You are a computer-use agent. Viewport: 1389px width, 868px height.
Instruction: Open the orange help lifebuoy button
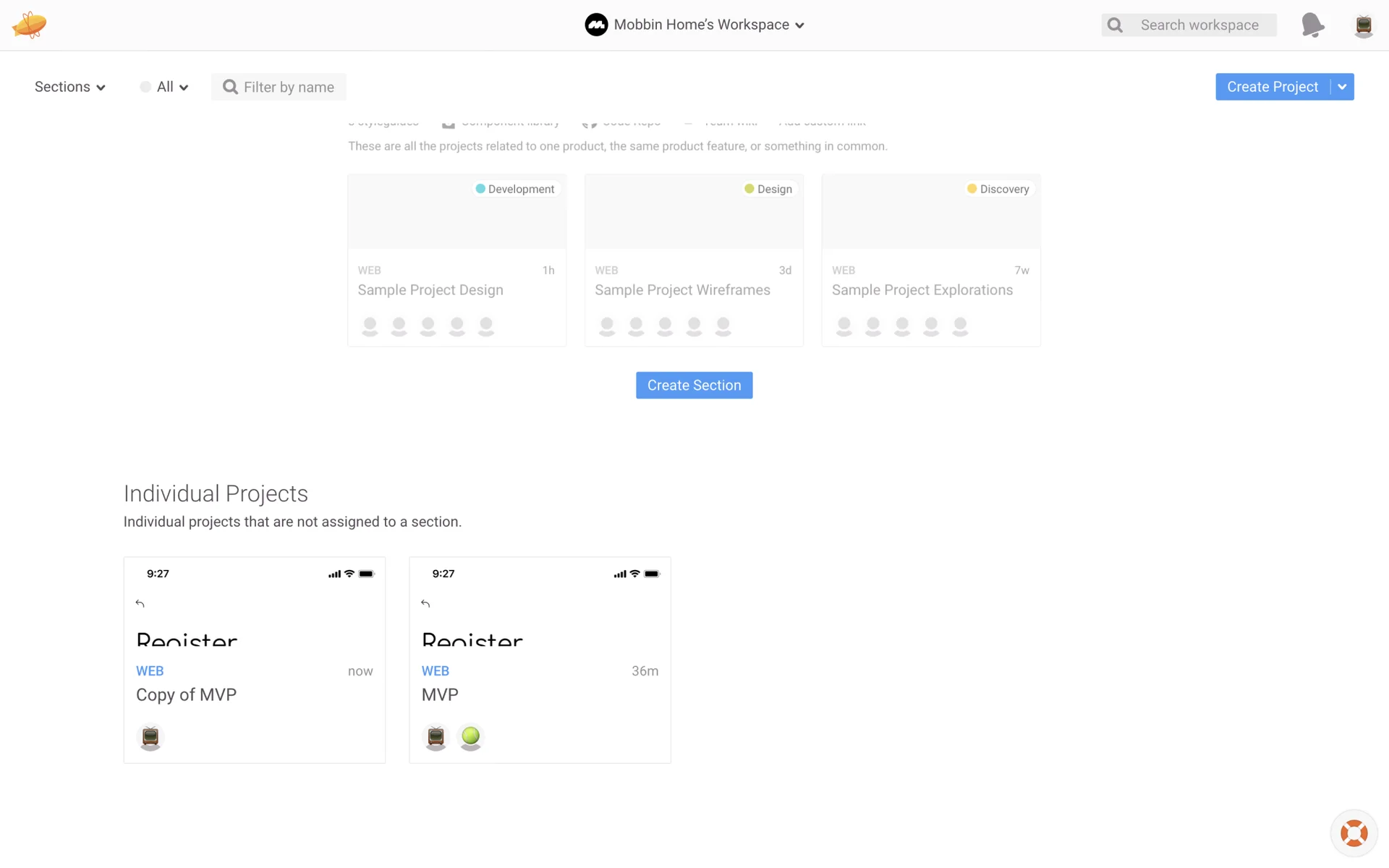pyautogui.click(x=1354, y=833)
